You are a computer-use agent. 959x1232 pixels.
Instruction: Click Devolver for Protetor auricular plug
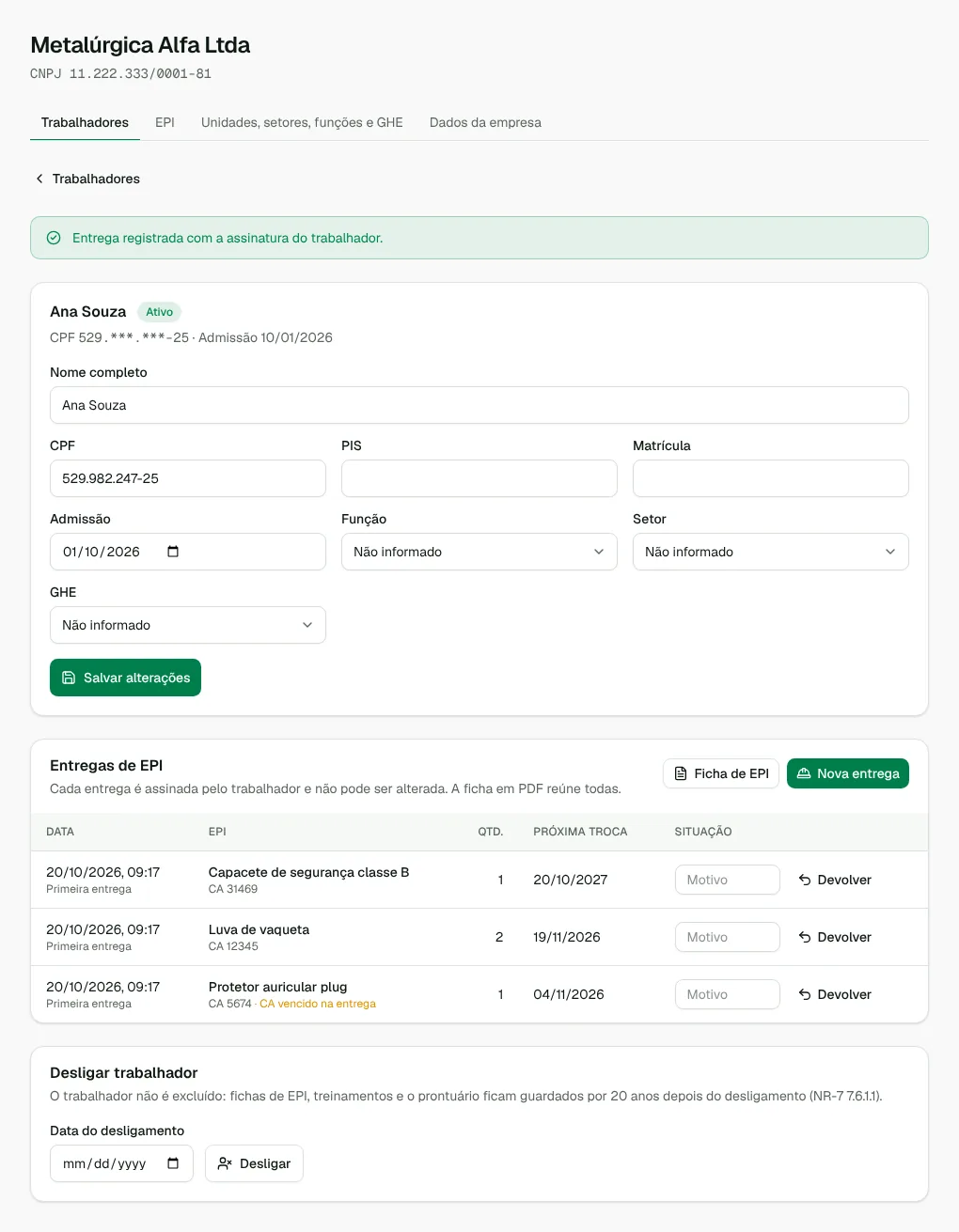(x=835, y=994)
